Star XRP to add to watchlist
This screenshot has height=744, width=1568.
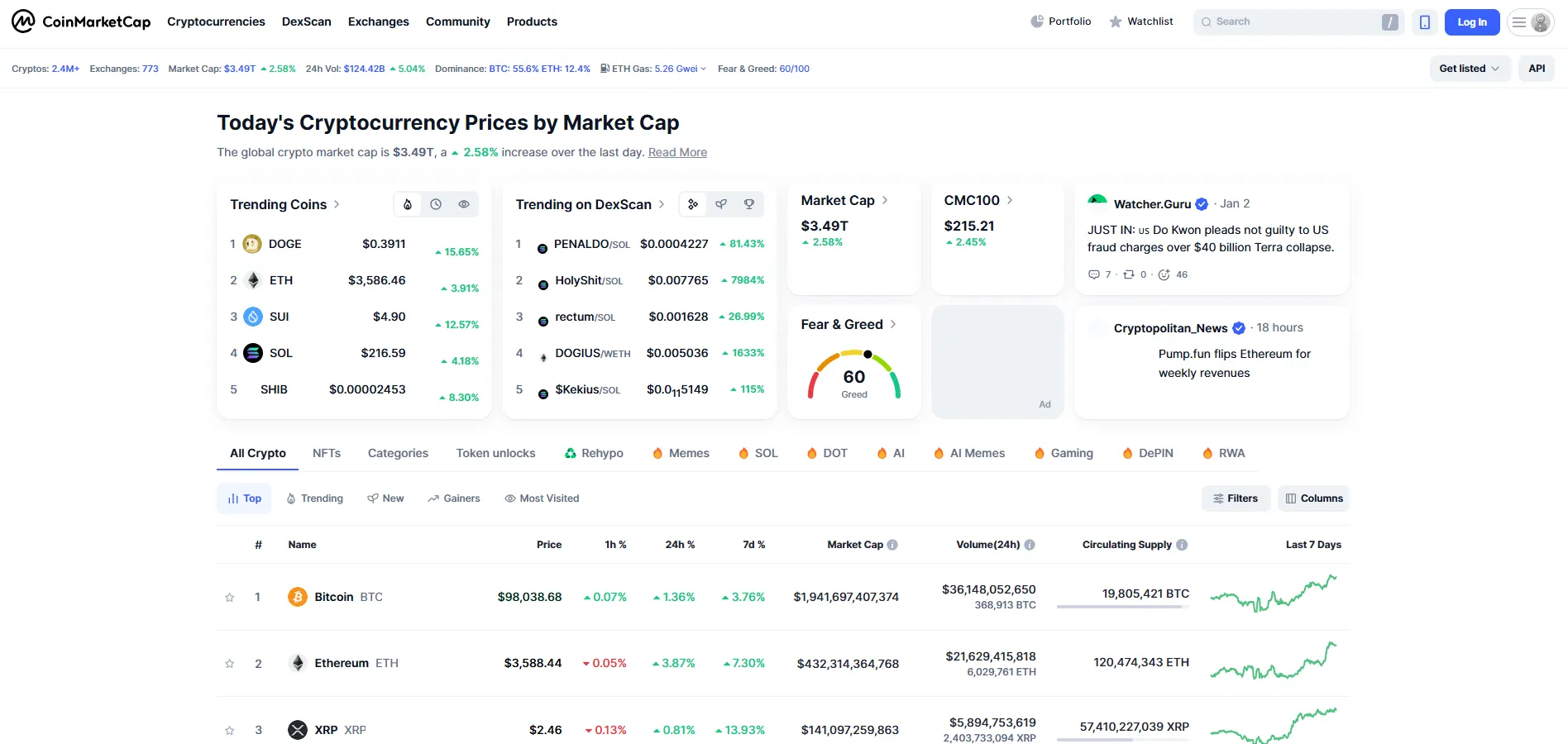(x=230, y=730)
